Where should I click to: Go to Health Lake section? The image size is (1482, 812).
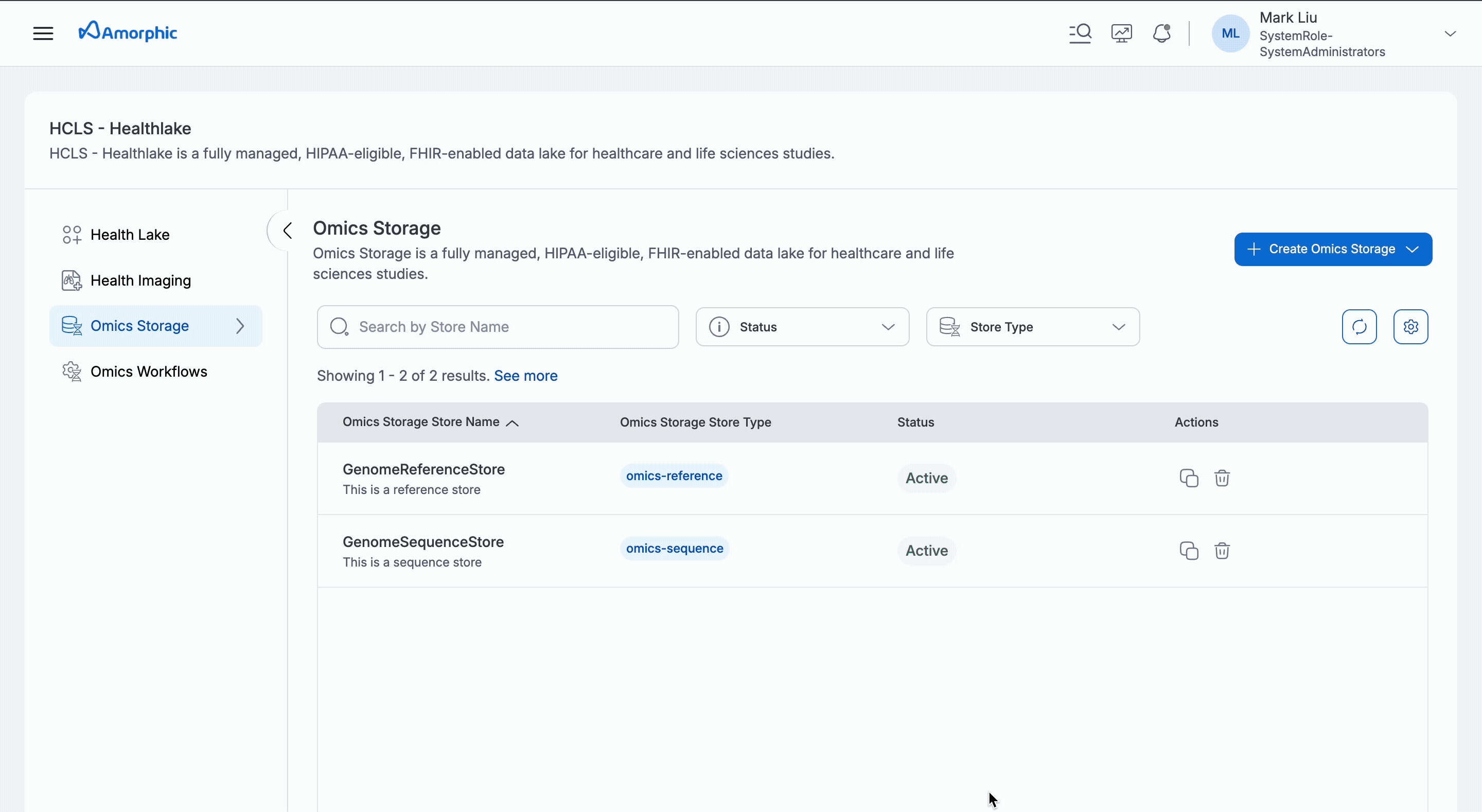coord(130,235)
